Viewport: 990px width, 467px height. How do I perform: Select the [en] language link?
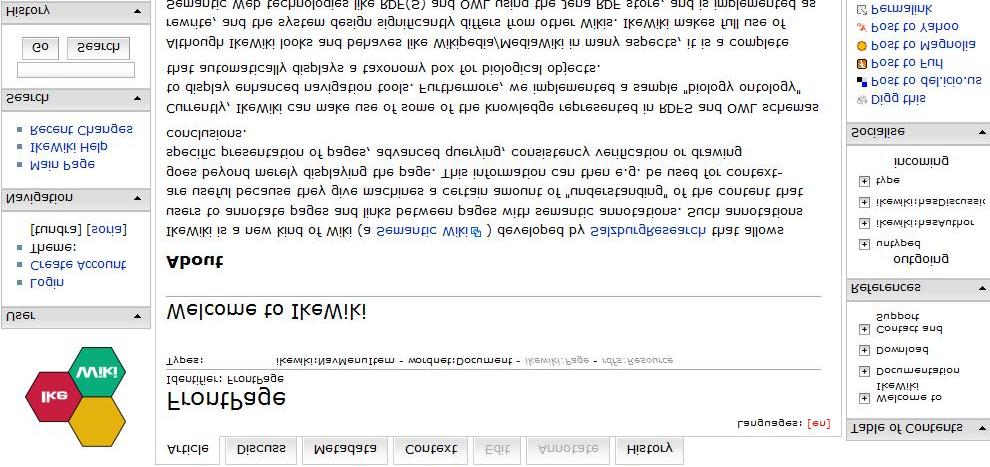click(x=819, y=423)
